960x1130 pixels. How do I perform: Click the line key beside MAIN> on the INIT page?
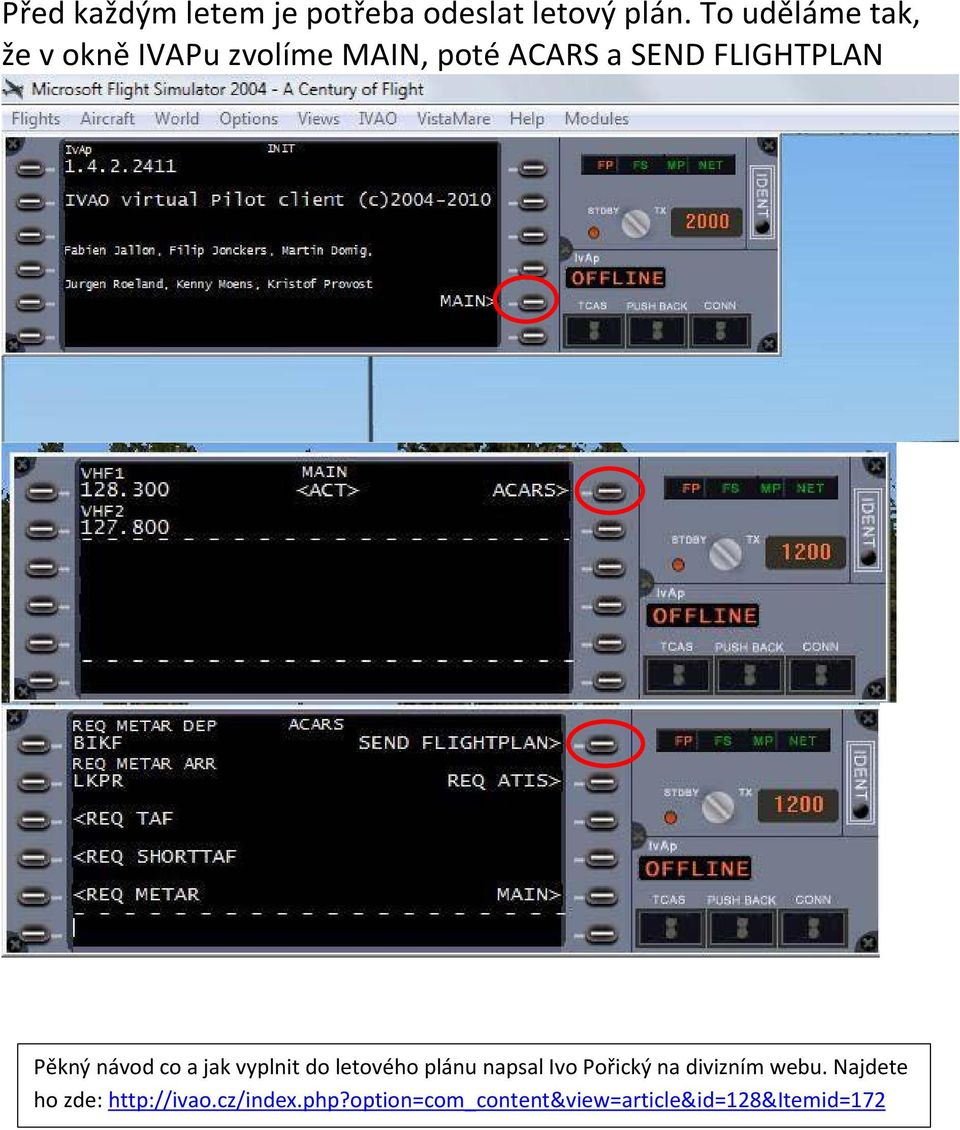pyautogui.click(x=532, y=302)
